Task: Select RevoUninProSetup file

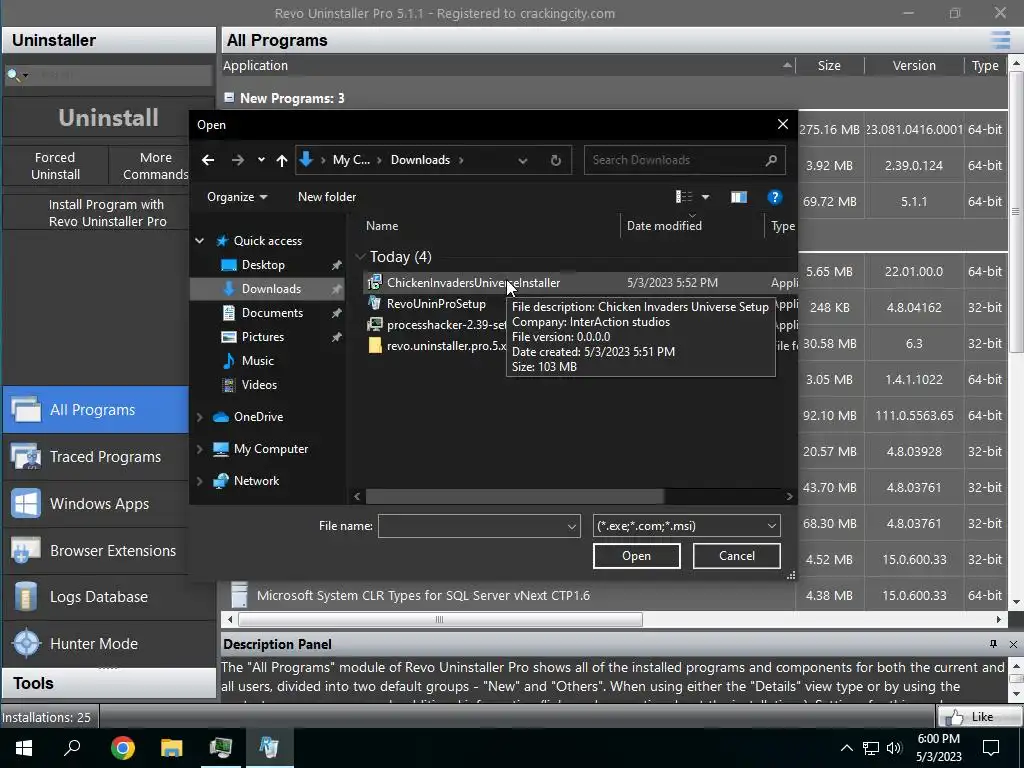Action: pos(436,304)
